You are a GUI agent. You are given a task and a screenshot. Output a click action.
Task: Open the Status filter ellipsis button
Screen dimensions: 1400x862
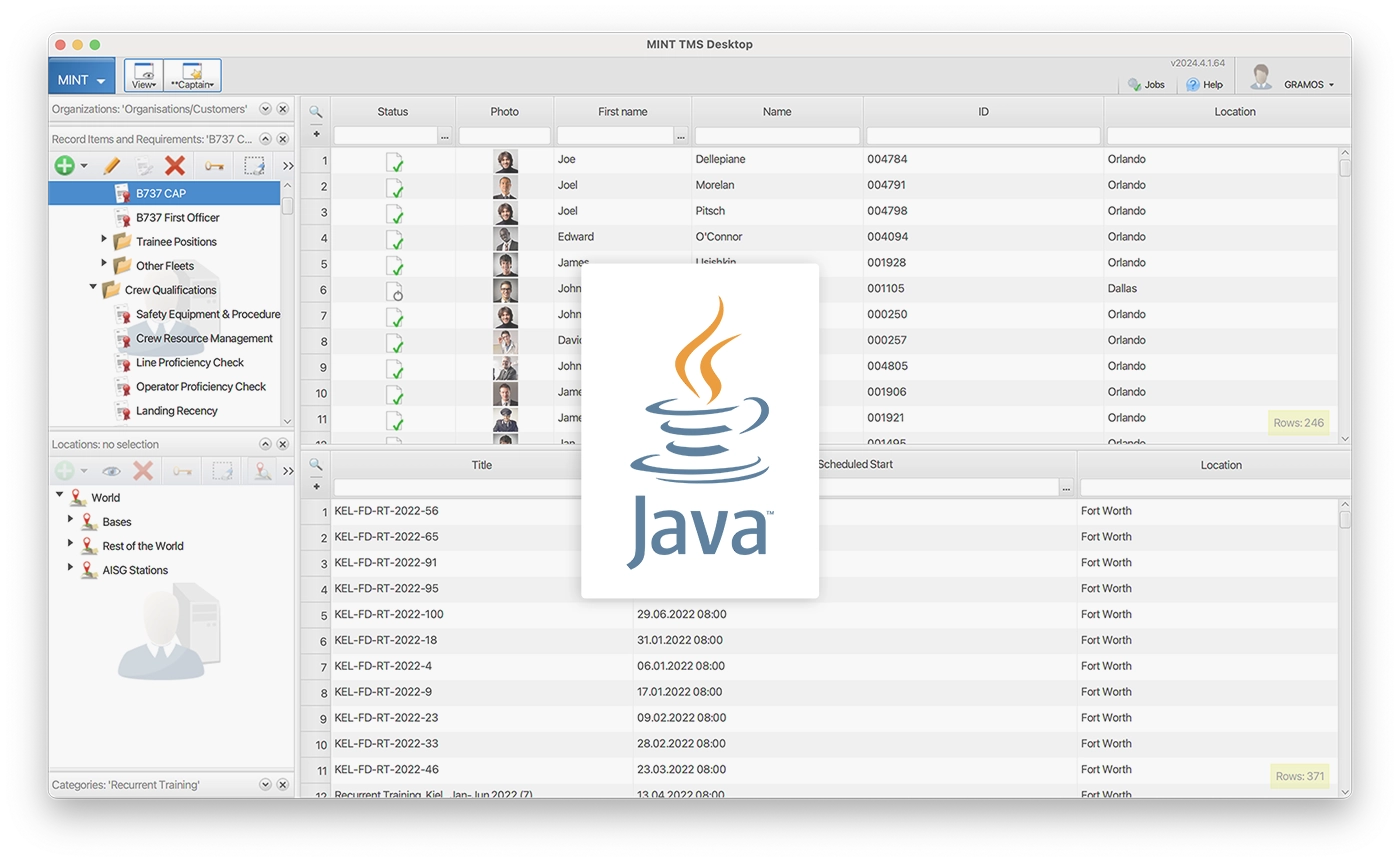pos(445,135)
